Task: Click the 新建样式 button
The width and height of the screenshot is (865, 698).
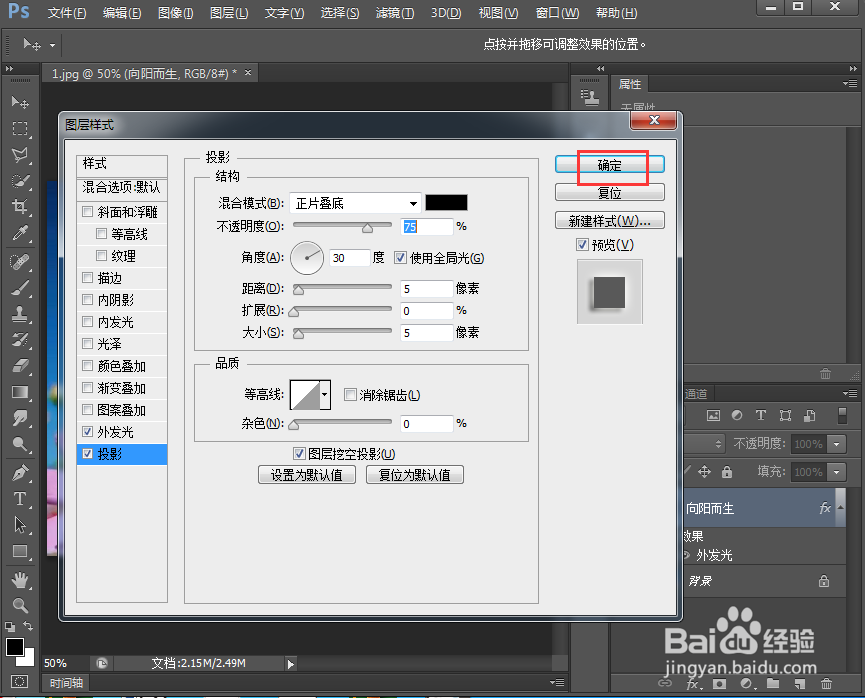Action: click(610, 221)
